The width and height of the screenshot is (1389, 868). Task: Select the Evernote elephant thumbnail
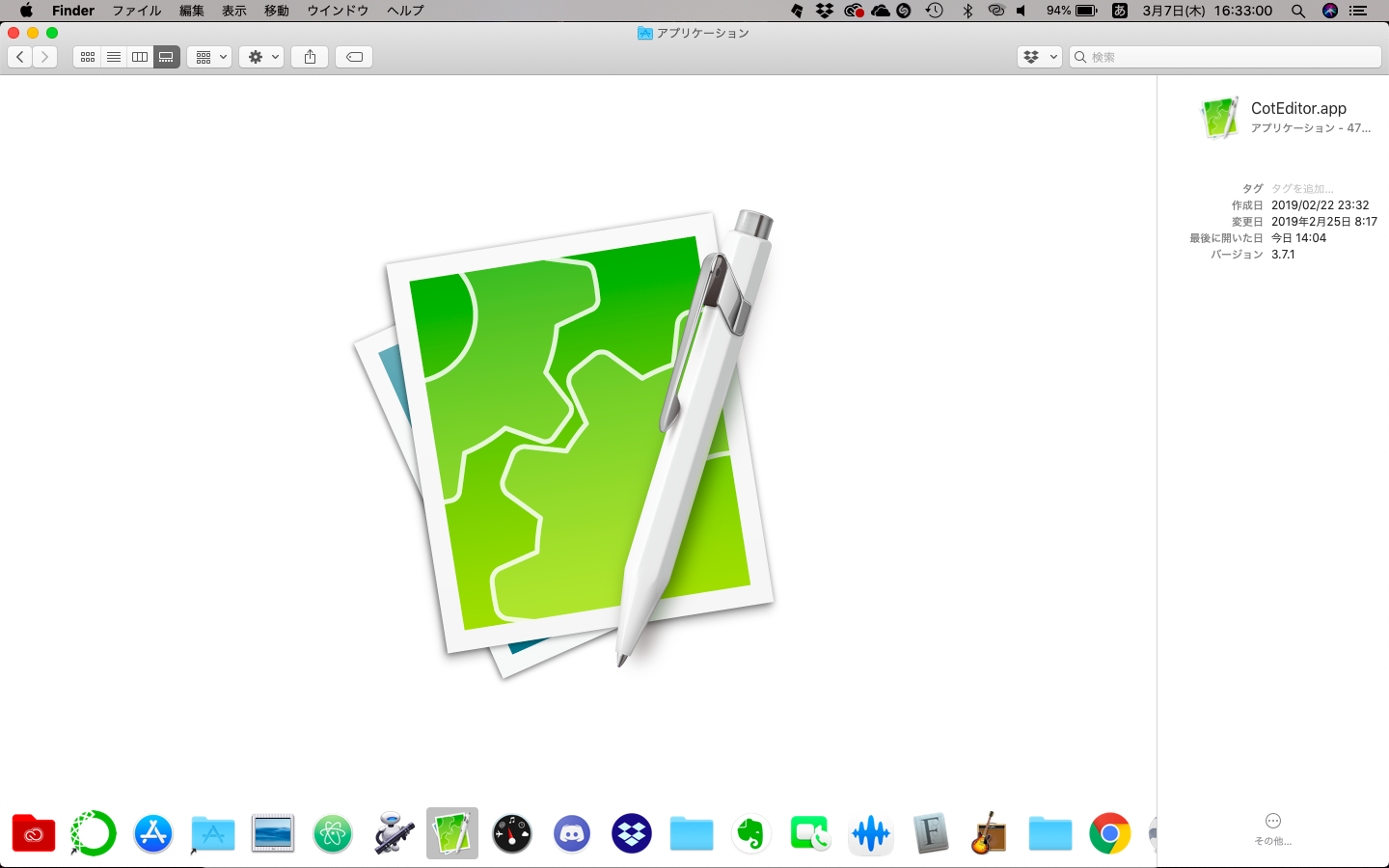click(751, 833)
